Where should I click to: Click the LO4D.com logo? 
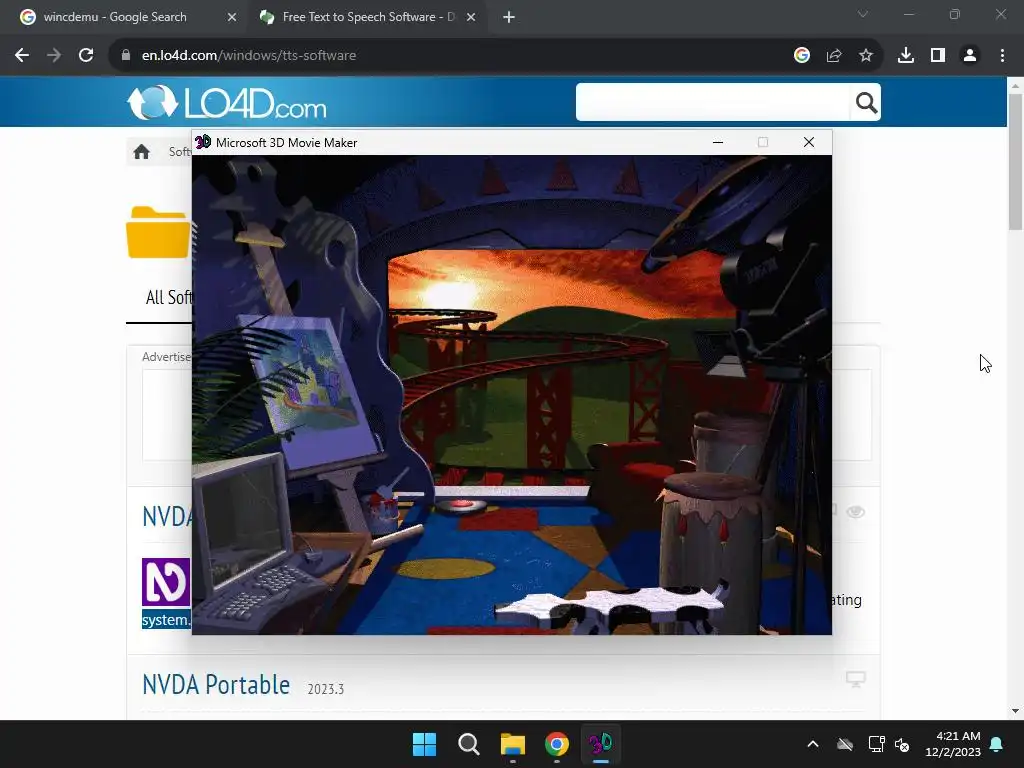(227, 103)
